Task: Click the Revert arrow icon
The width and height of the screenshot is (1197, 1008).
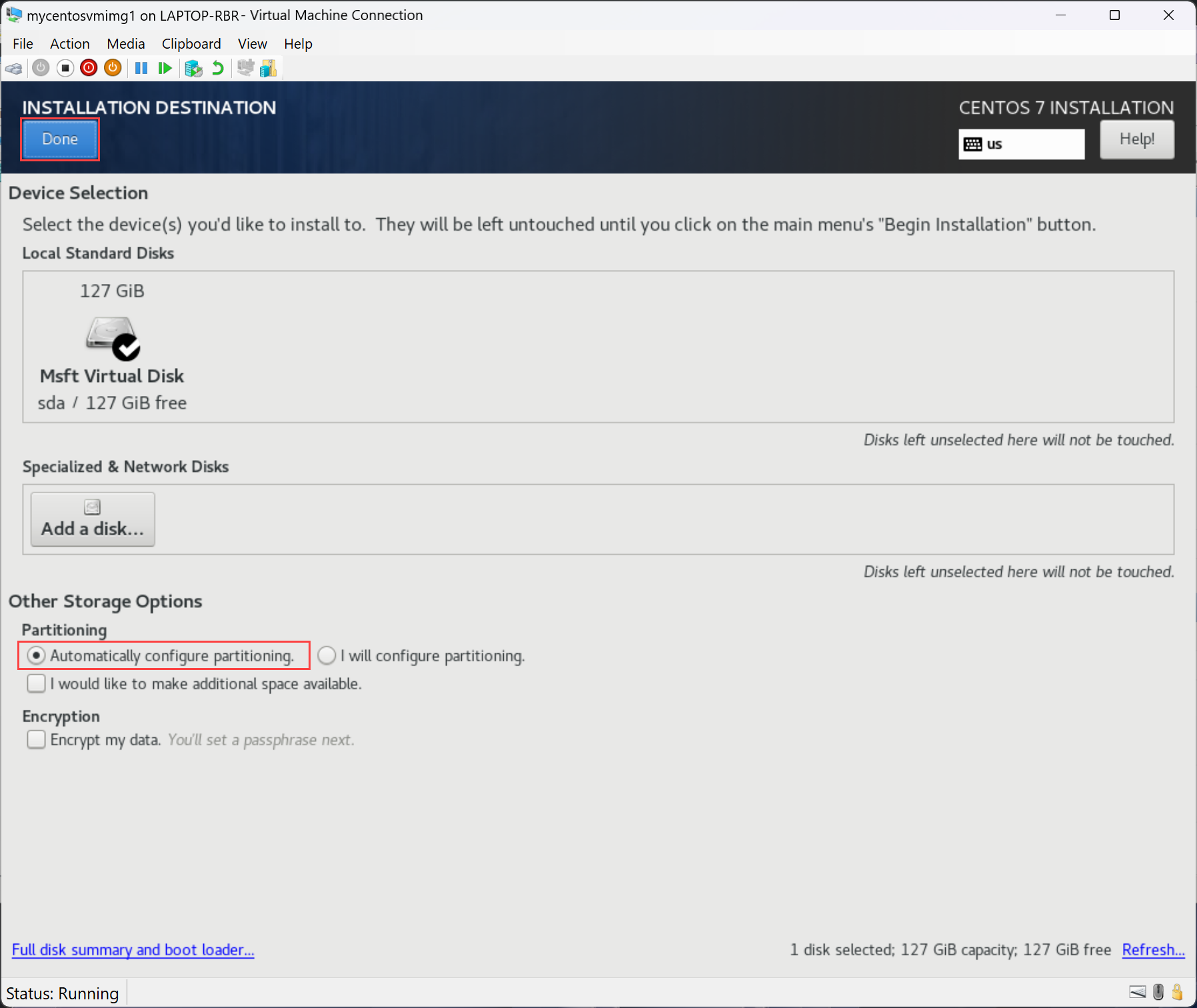Action: (x=217, y=67)
